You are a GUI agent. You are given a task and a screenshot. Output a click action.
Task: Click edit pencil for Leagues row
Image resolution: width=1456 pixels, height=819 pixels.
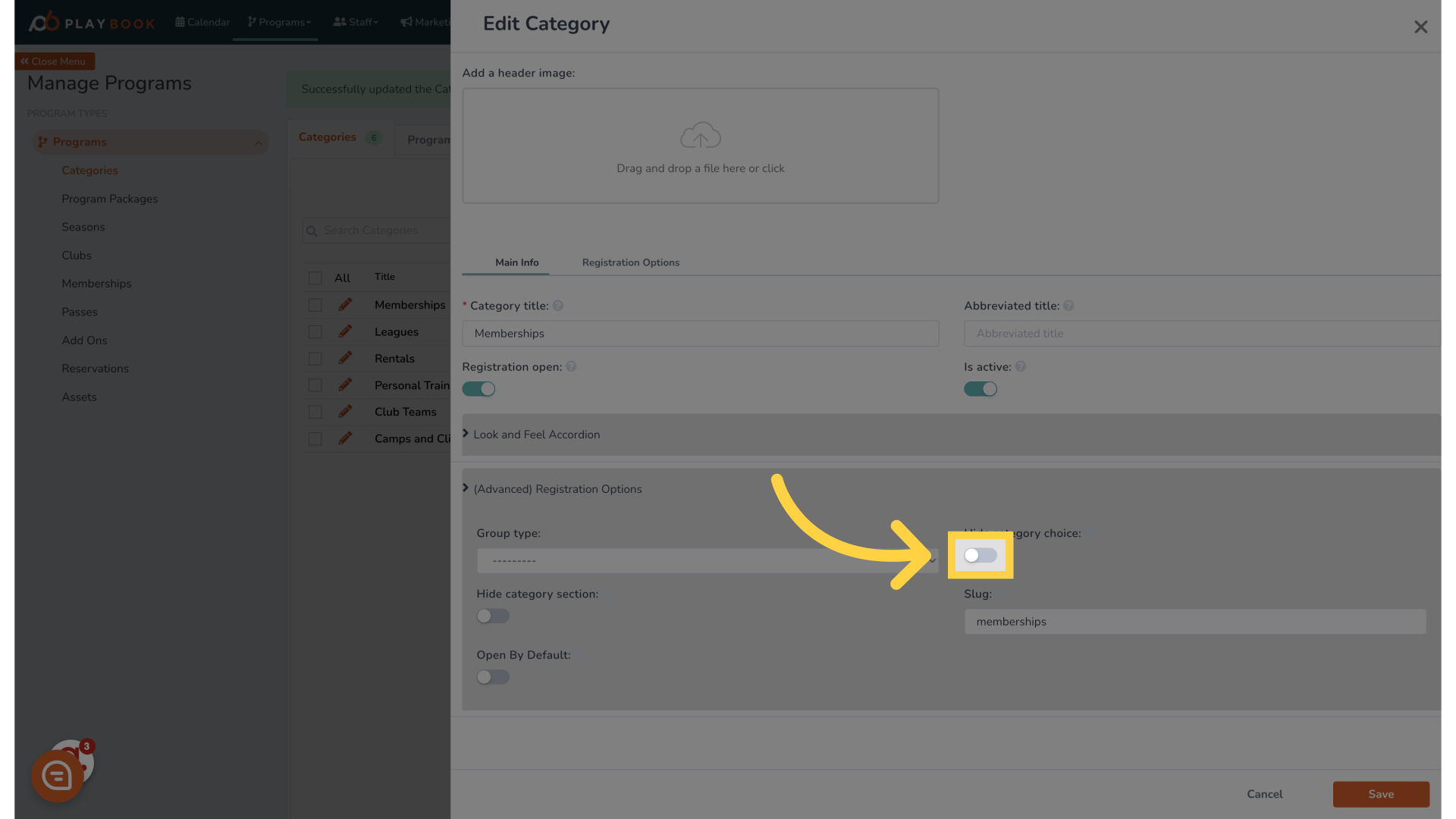pos(345,331)
